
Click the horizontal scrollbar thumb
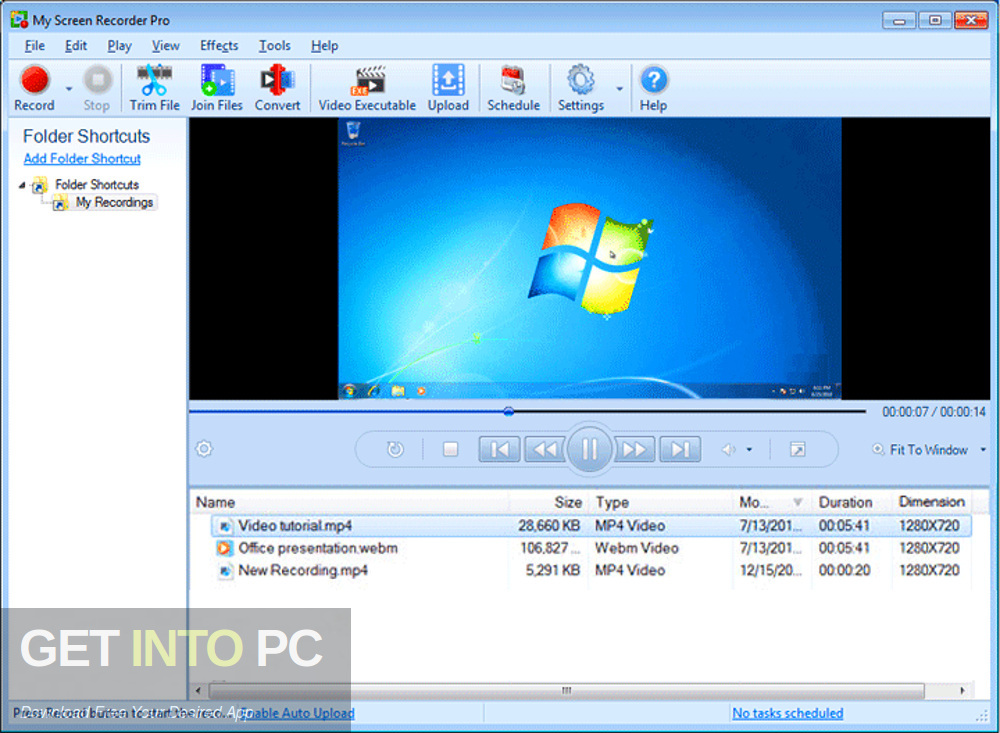pos(566,690)
